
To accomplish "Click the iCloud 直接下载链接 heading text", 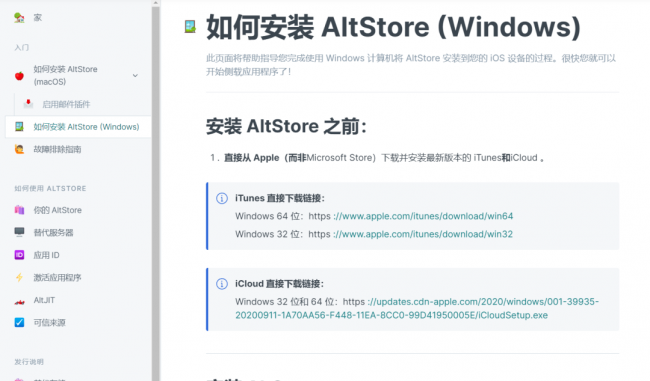I will 279,284.
